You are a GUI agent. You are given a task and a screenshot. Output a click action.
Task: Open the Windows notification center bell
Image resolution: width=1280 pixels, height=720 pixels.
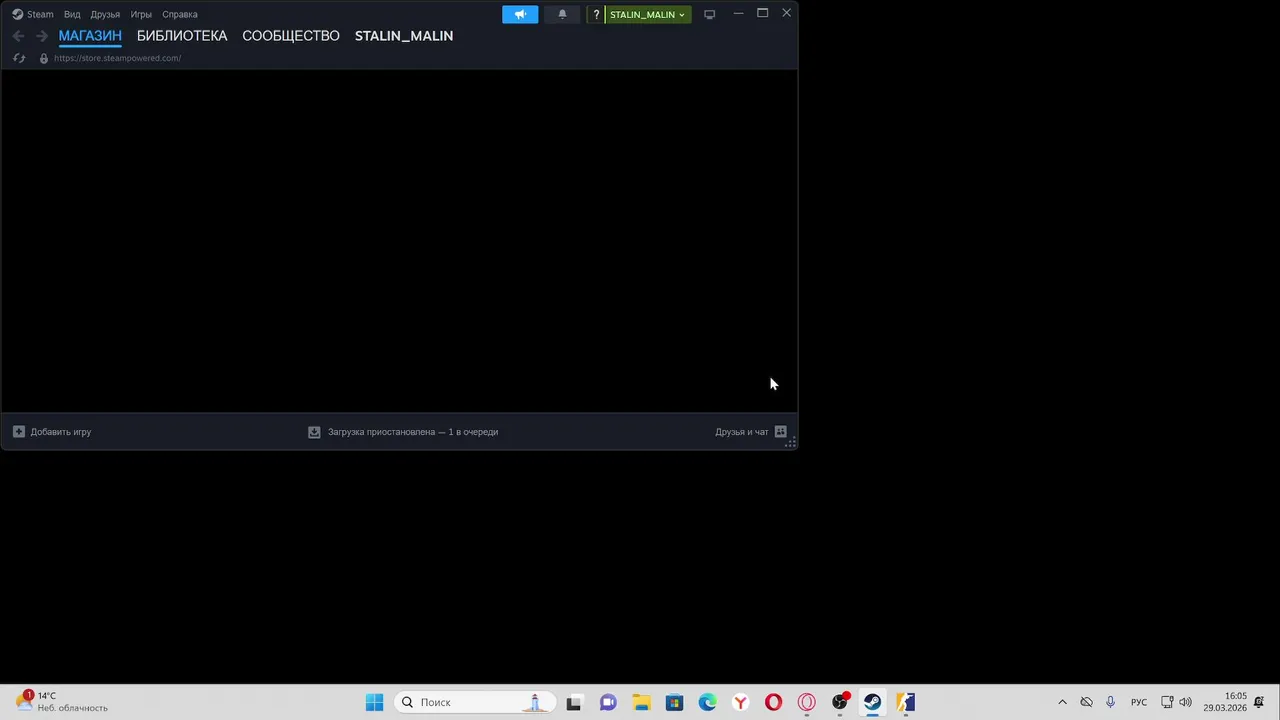[1259, 702]
